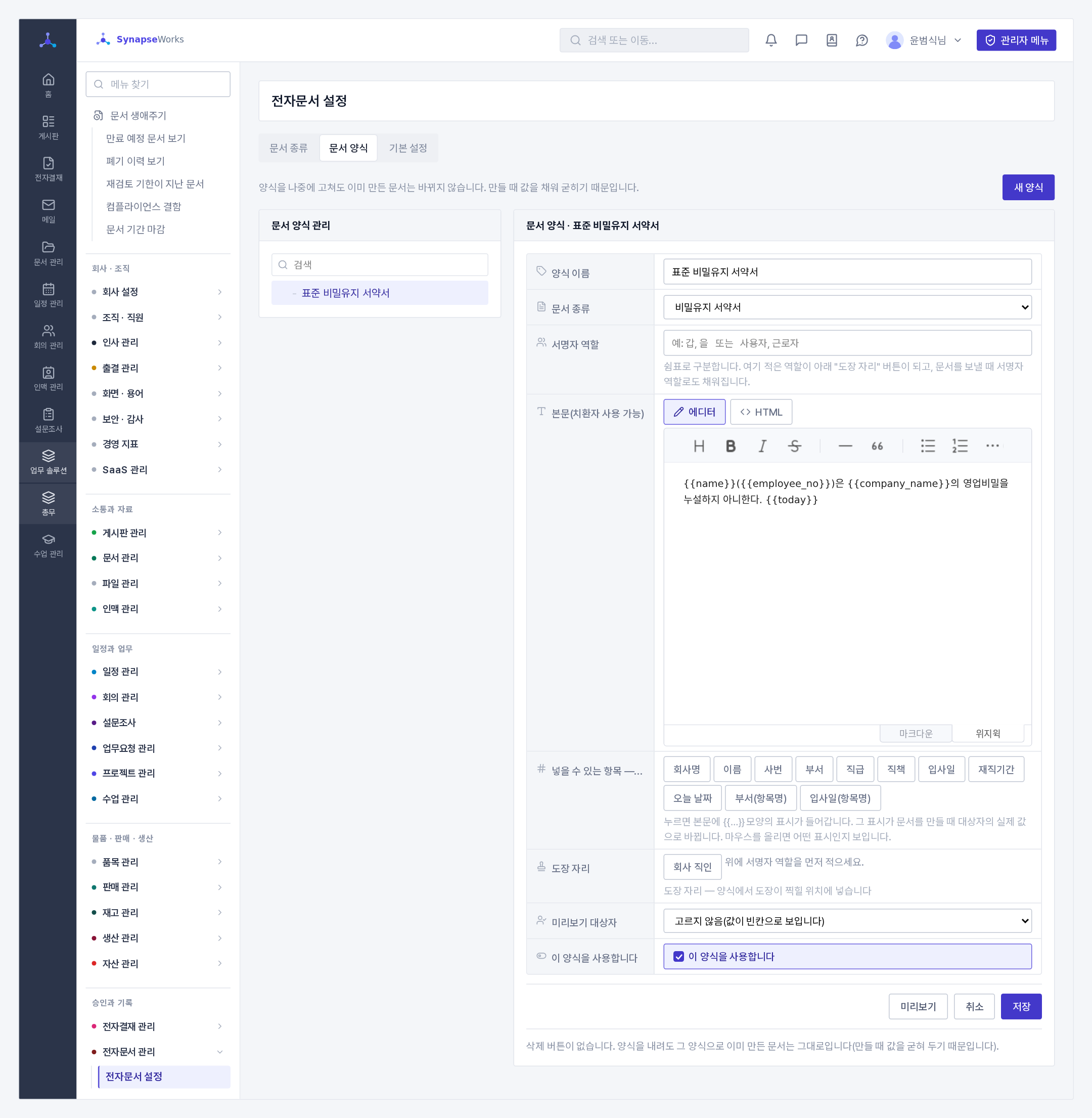This screenshot has height=1118, width=1092.
Task: Apply italic formatting in editor toolbar
Action: point(762,445)
